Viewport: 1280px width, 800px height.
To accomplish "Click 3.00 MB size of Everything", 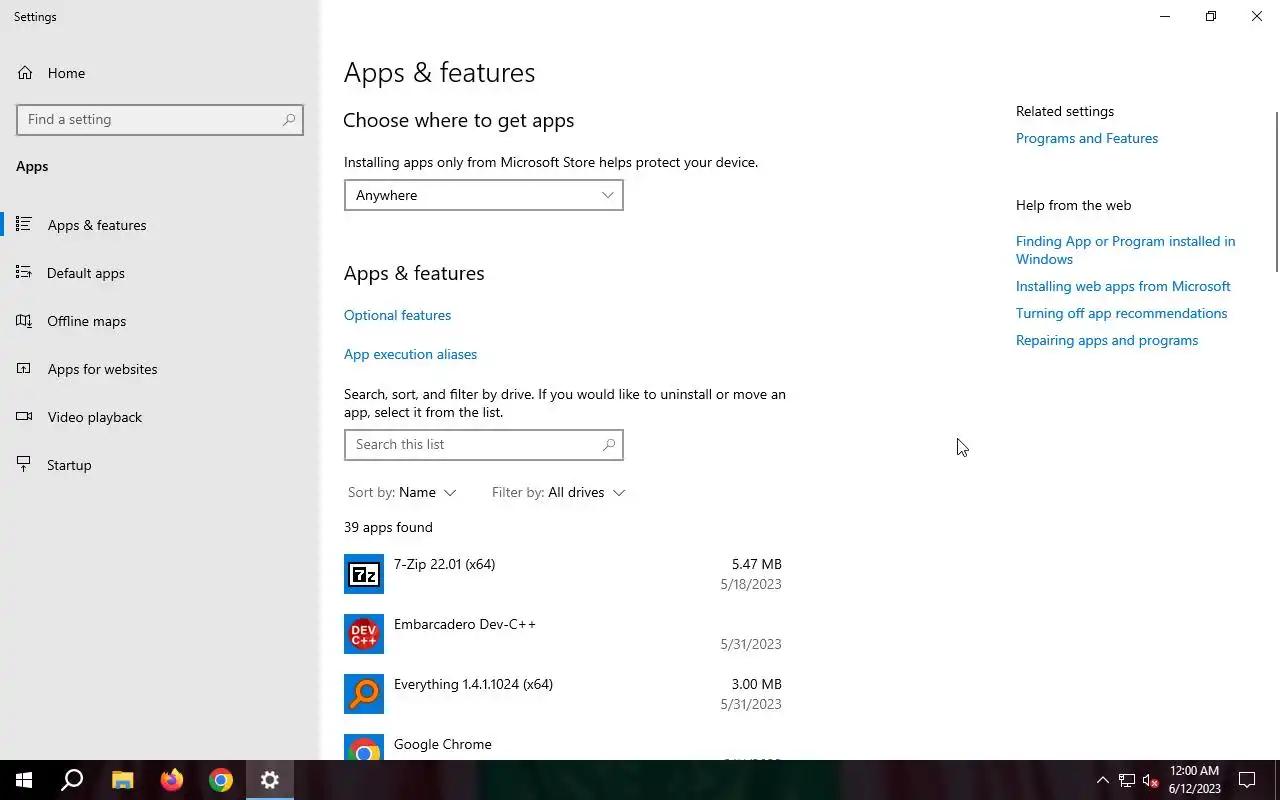I will click(756, 684).
